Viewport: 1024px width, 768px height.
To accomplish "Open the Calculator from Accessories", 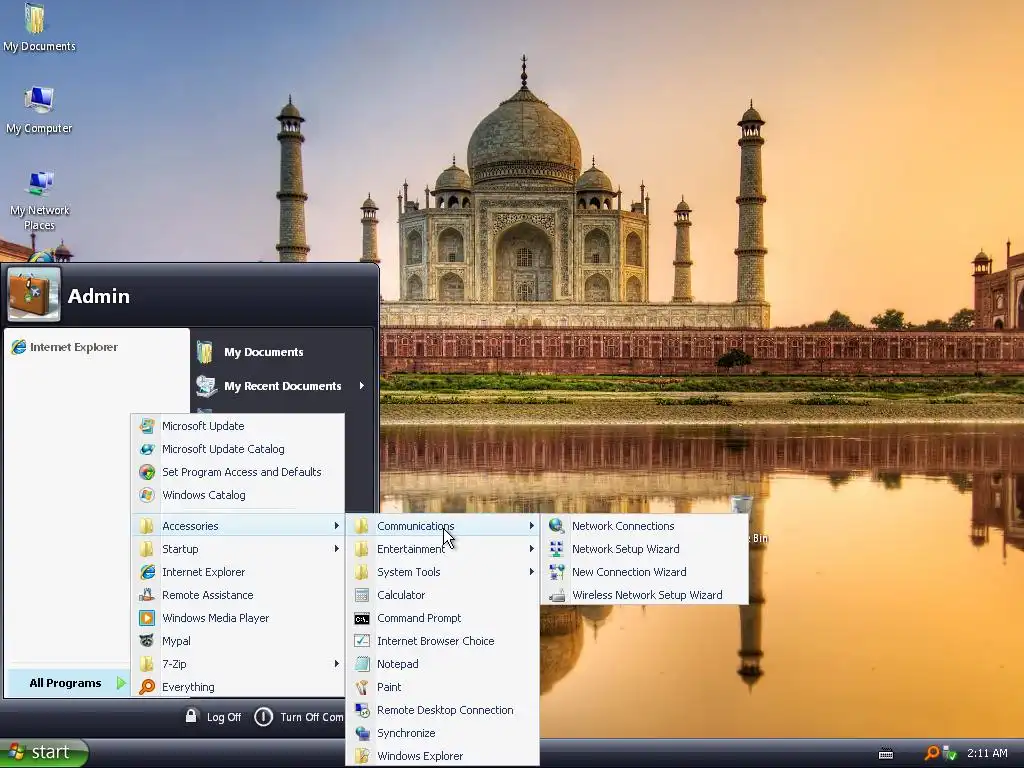I will tap(443, 595).
